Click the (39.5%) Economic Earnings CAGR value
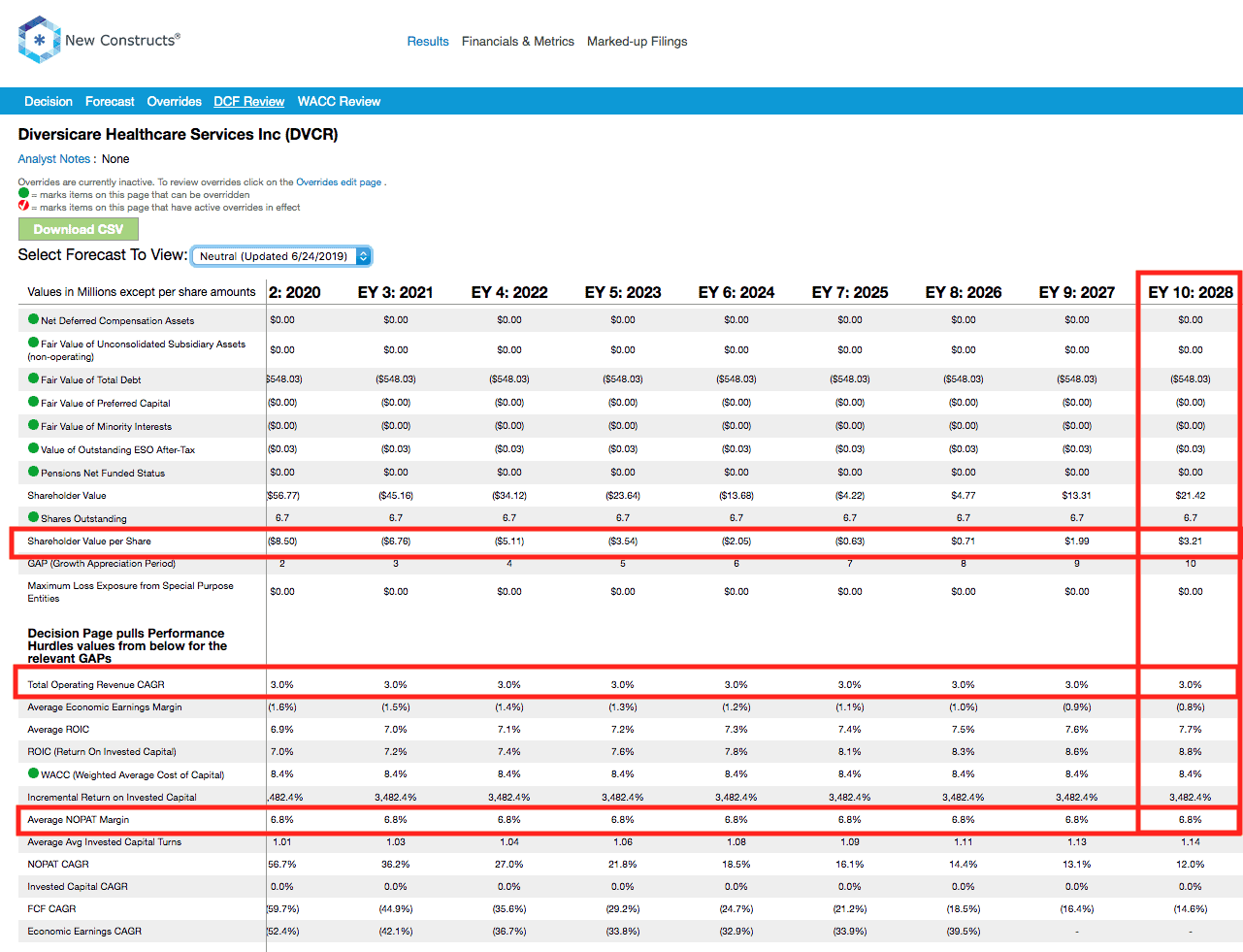 pos(964,931)
